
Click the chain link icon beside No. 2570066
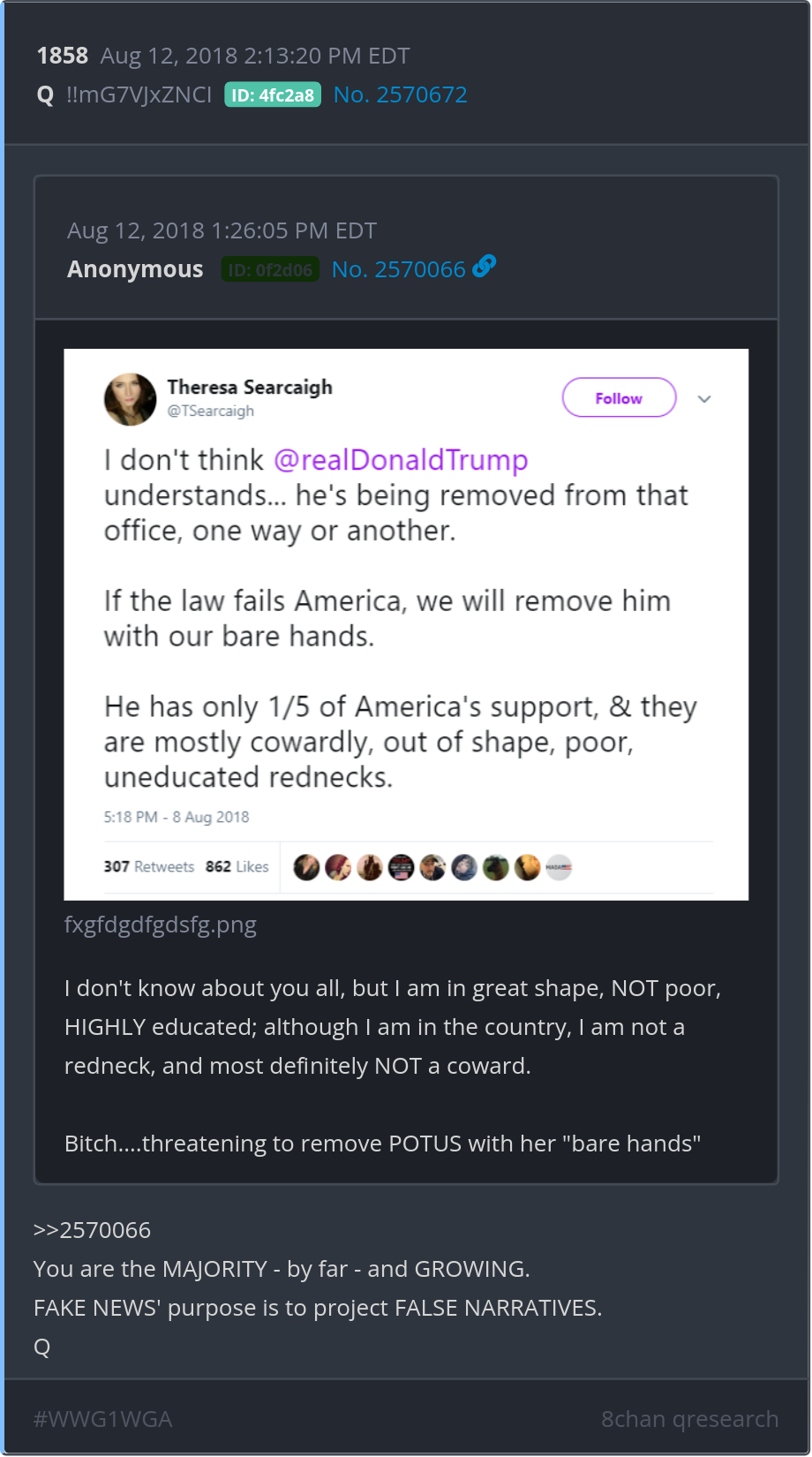coord(485,266)
